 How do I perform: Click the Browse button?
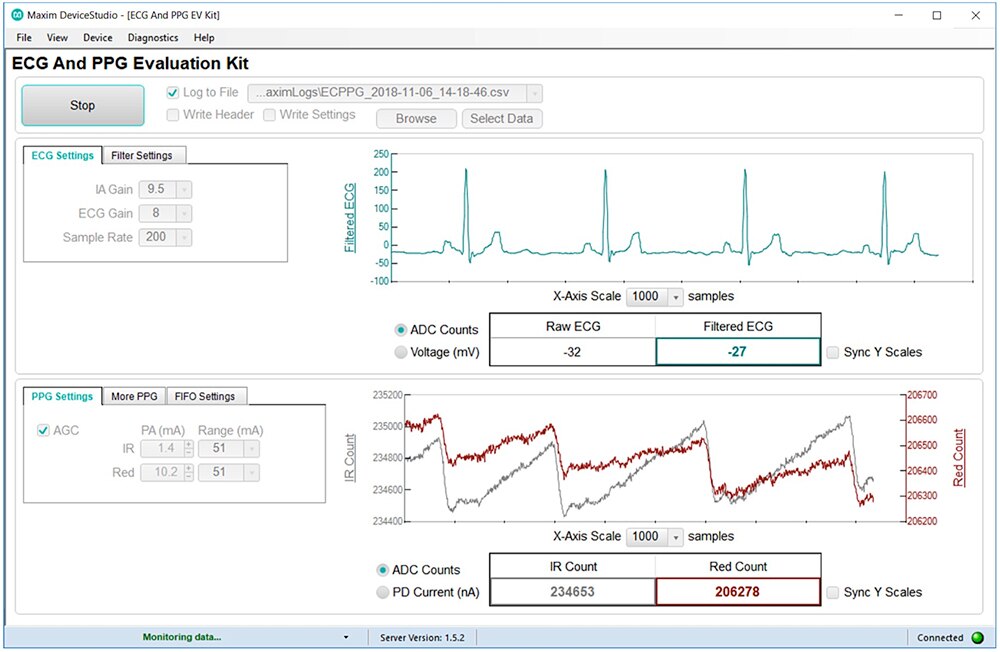coord(416,119)
